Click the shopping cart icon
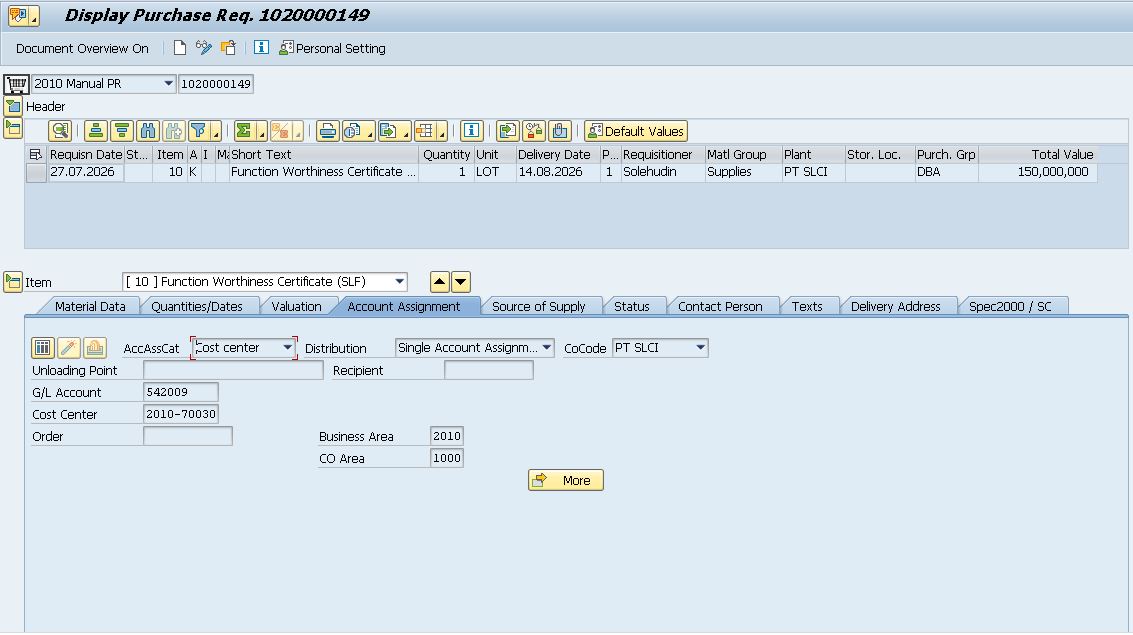 pos(16,84)
